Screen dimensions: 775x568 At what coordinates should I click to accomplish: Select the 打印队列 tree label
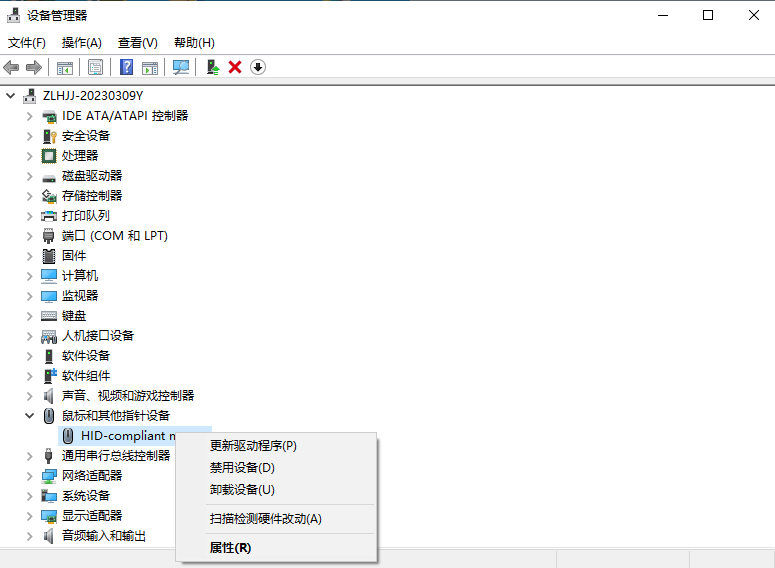pos(86,216)
